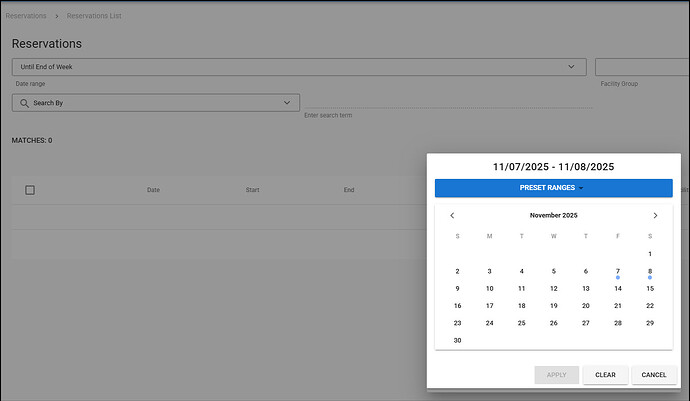Click the Facility Group input field

pos(640,67)
